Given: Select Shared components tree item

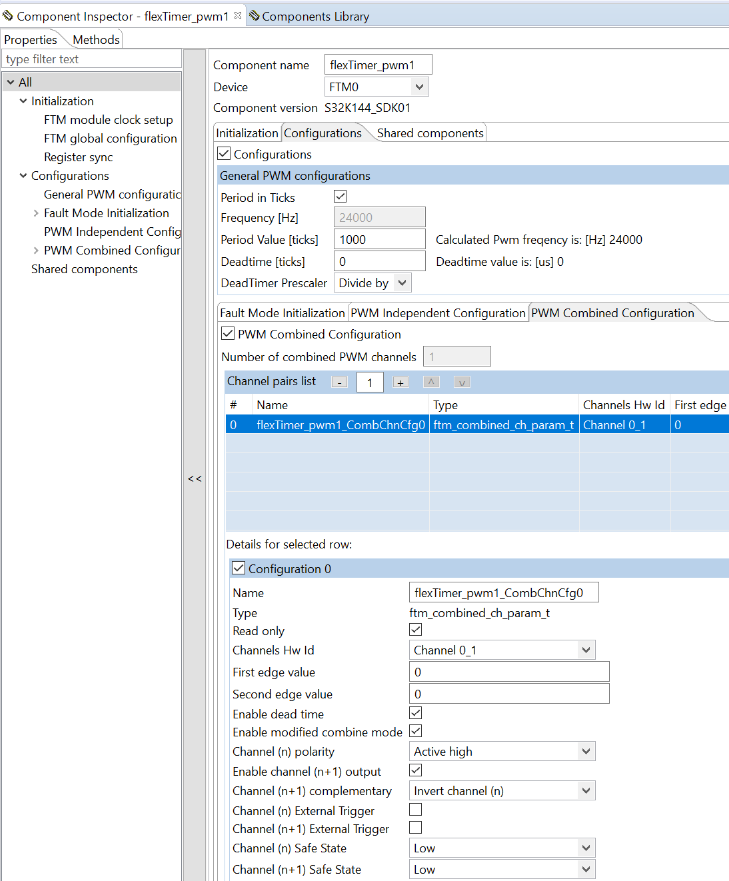Looking at the screenshot, I should coord(84,269).
